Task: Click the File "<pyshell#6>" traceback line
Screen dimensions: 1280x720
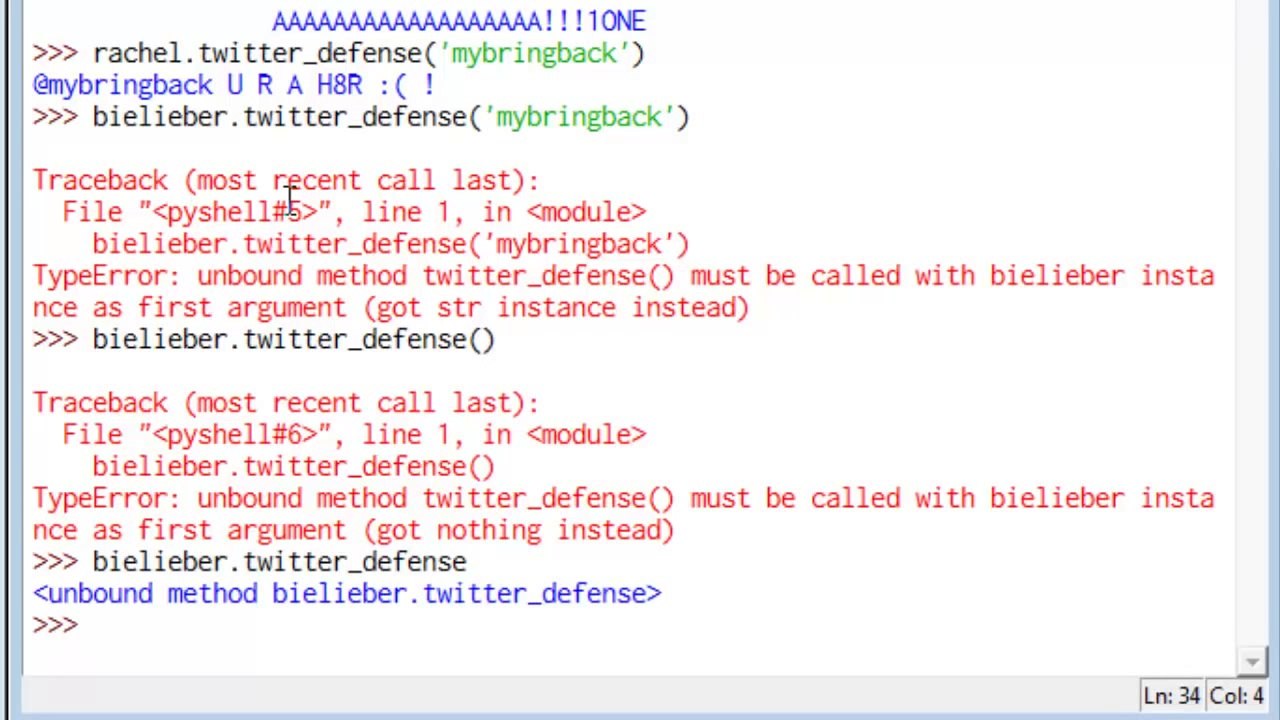Action: pos(354,435)
